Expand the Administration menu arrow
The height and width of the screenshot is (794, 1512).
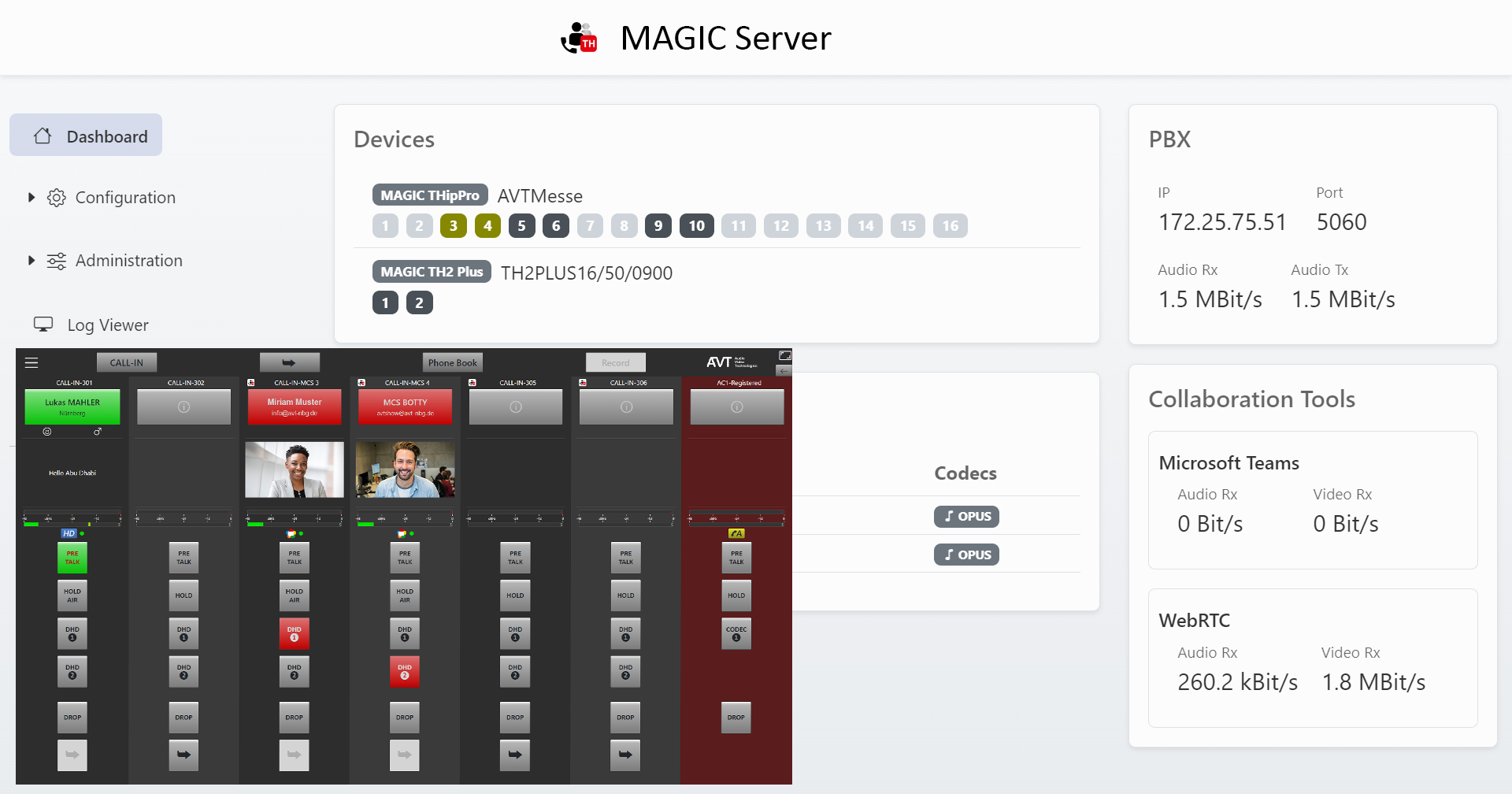[x=31, y=260]
